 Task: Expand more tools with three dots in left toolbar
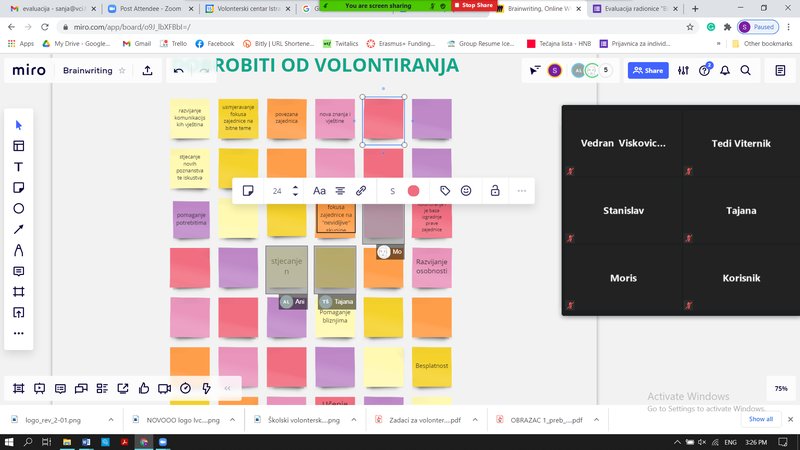click(18, 333)
